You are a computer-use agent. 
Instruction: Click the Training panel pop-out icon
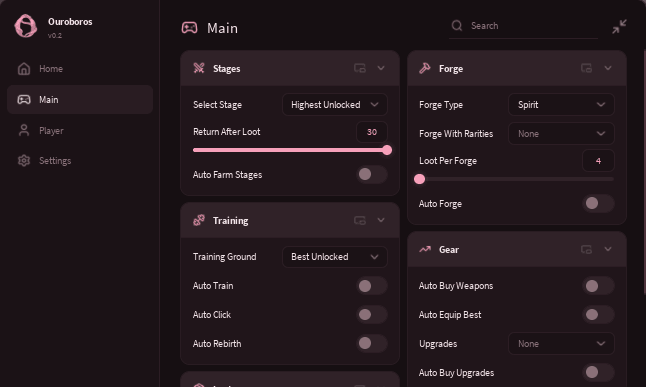coord(360,220)
